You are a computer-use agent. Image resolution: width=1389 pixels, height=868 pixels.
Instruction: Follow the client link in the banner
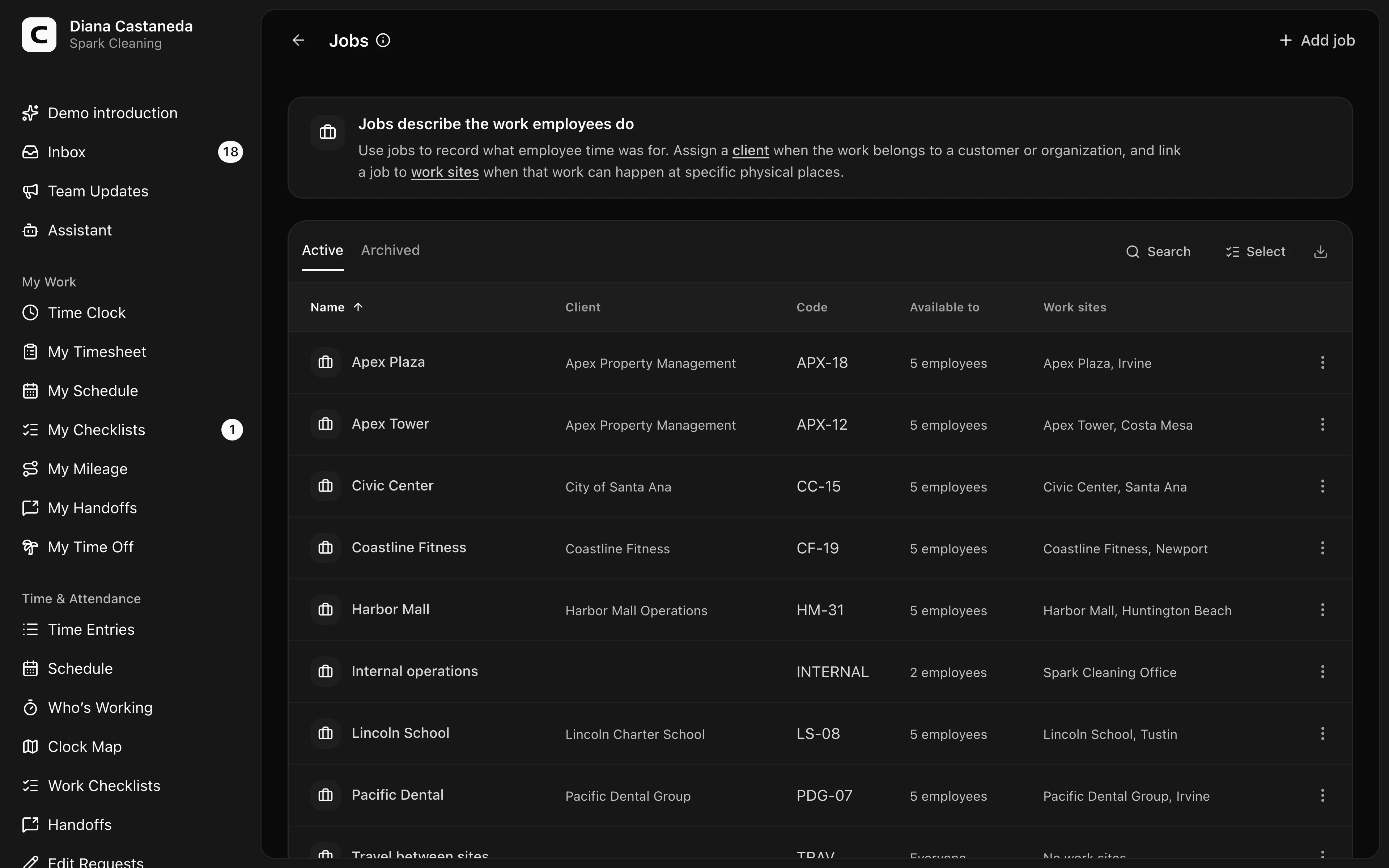click(x=750, y=150)
